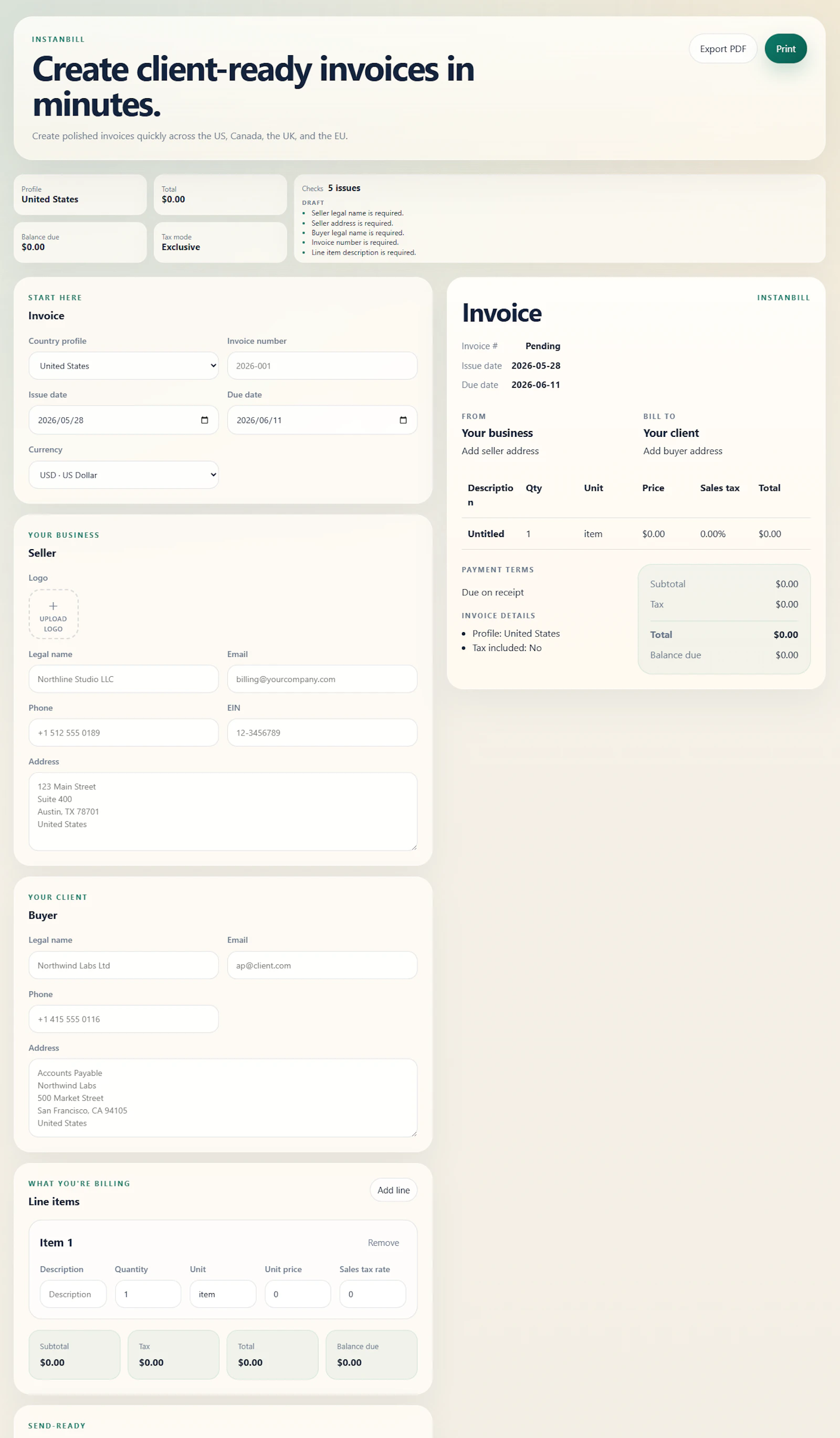Click 'Invoice number is required.' issue
840x1438 pixels.
tap(355, 243)
